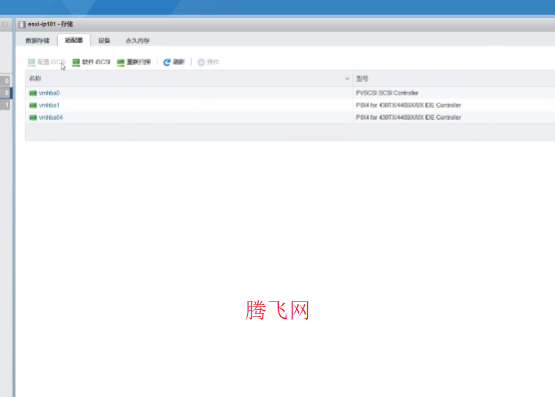Click the sidebar collapse icon at top left
Image resolution: width=555 pixels, height=397 pixels.
[x=5, y=24]
